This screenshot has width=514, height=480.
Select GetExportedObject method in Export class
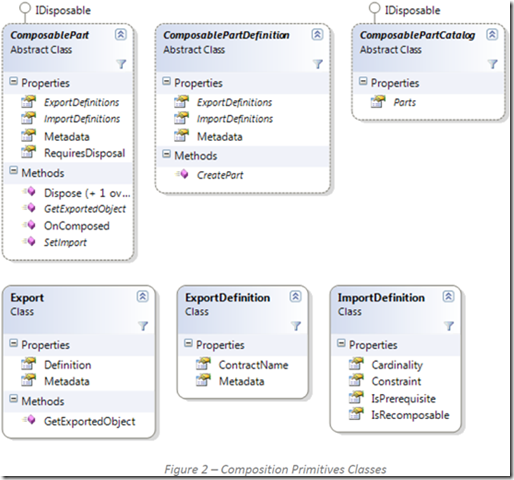point(90,421)
